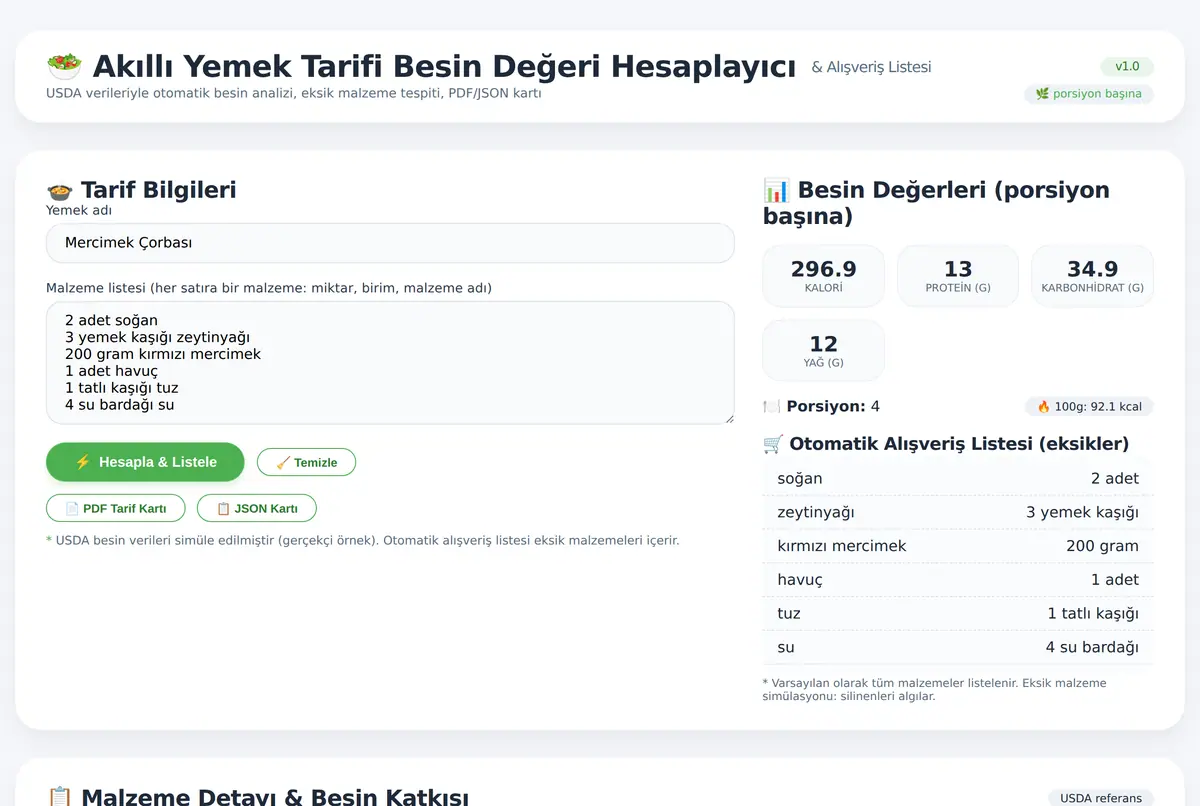1200x806 pixels.
Task: Click the bar chart icon beside Besin Değerleri
Action: [776, 190]
